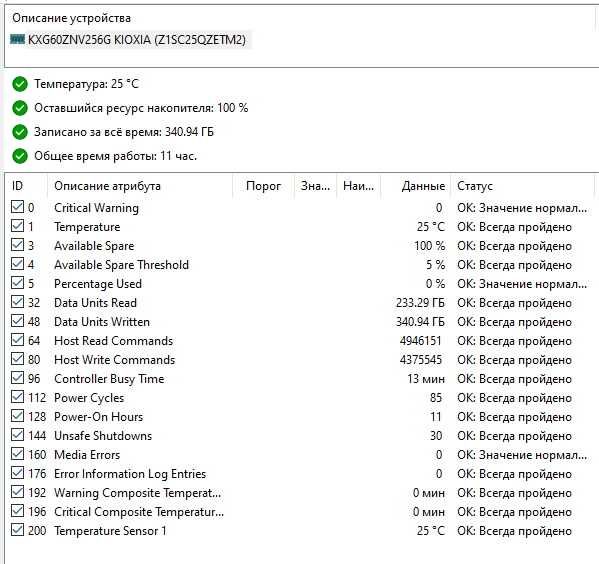Sort by the ID column header
The height and width of the screenshot is (564, 599).
(26, 186)
